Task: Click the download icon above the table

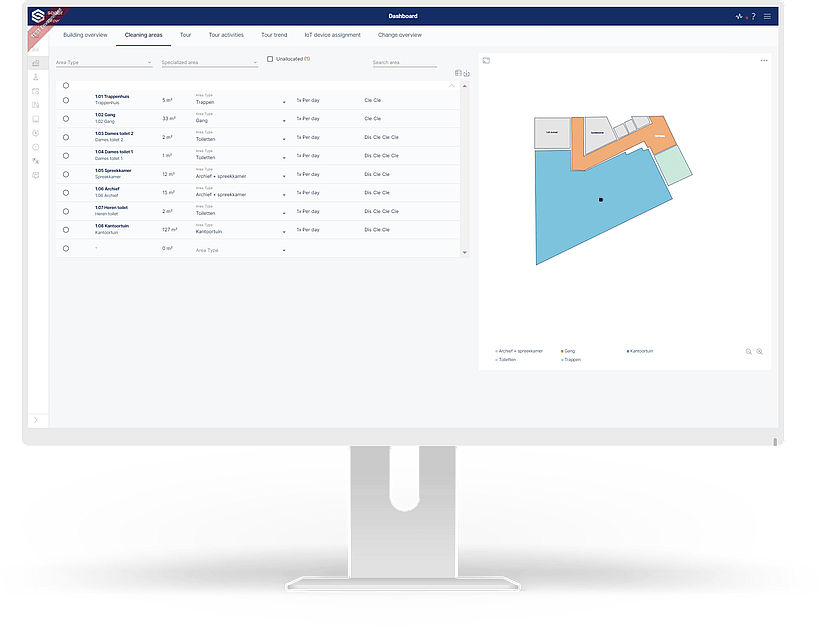Action: coord(466,73)
